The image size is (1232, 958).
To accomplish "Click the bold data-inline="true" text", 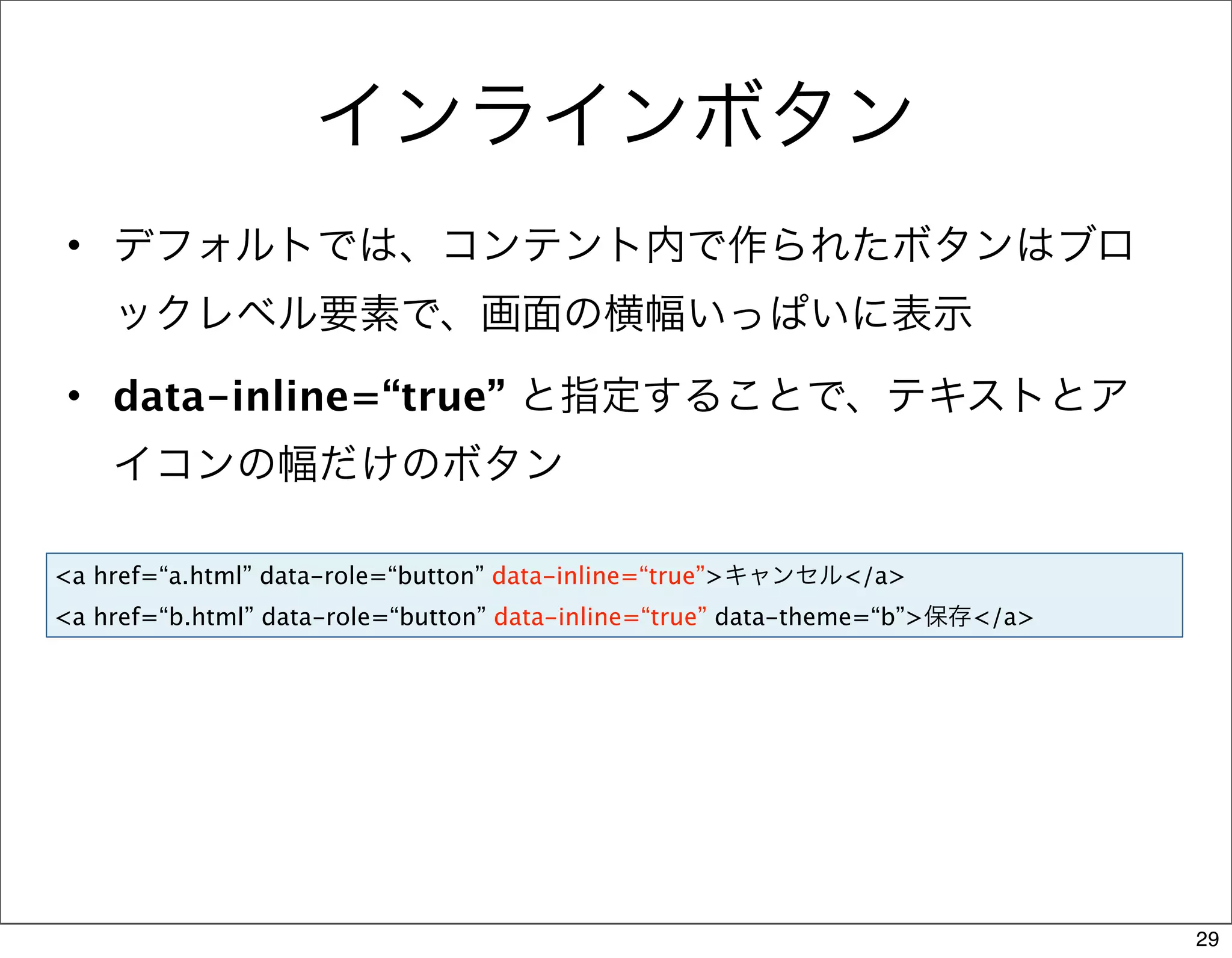I will tap(309, 396).
